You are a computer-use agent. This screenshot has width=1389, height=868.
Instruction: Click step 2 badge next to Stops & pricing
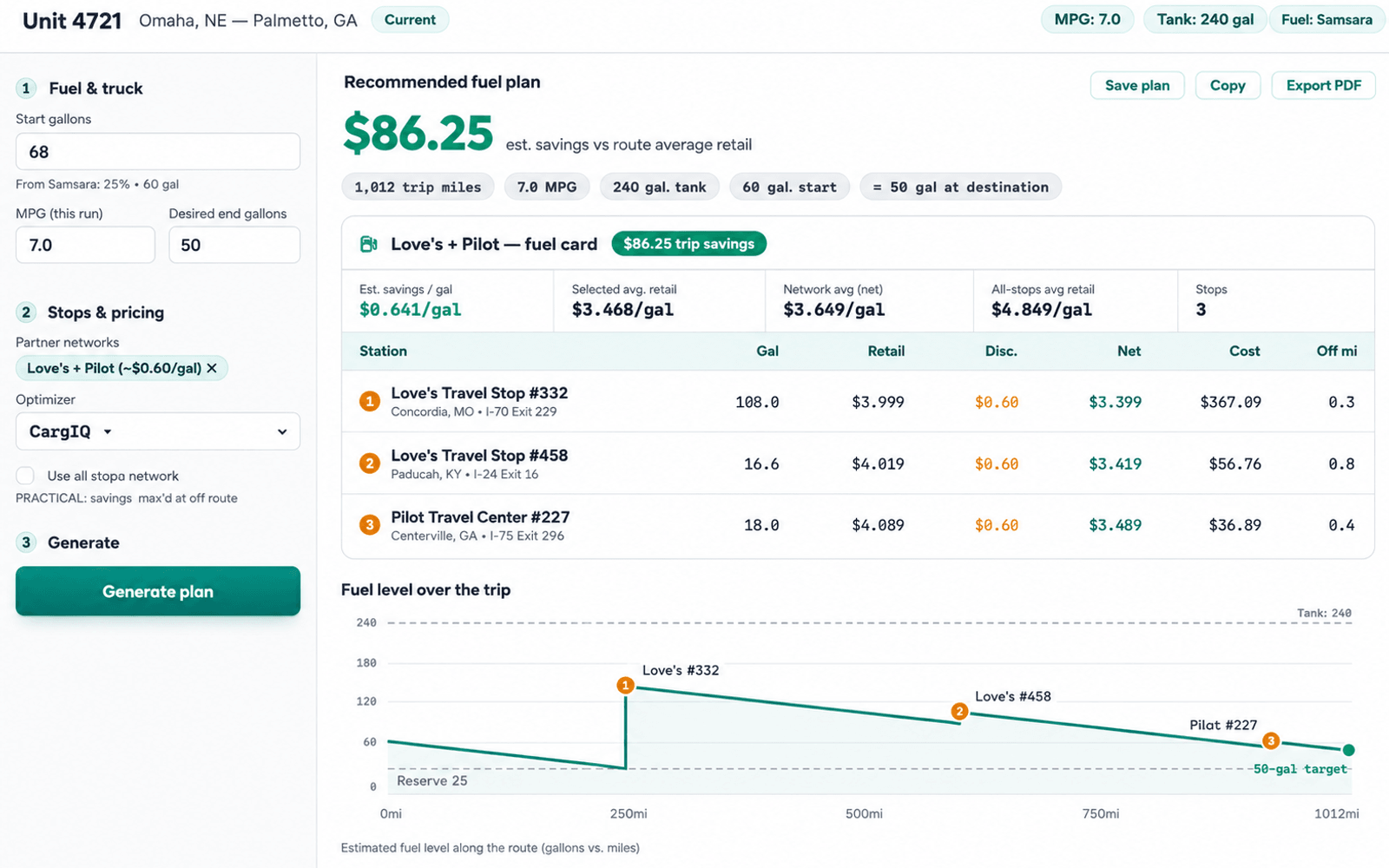[x=26, y=312]
